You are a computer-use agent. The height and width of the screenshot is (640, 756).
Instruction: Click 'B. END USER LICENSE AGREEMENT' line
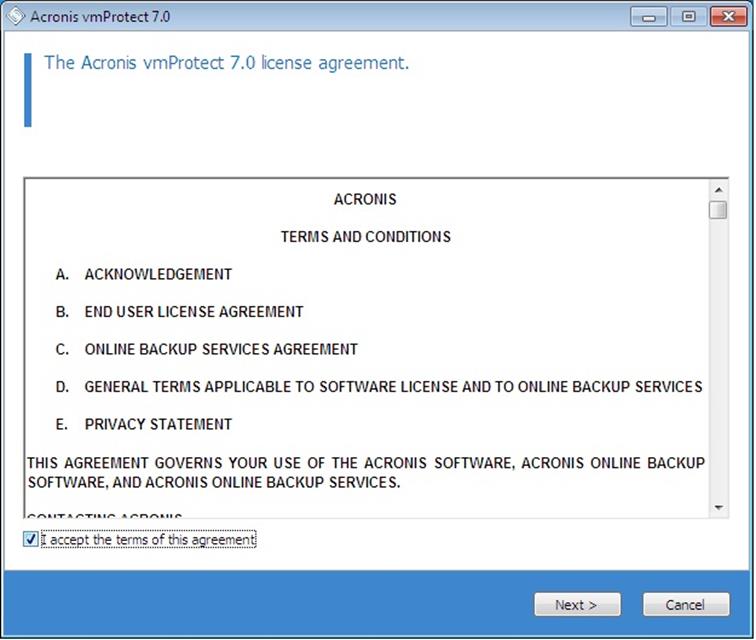(x=179, y=312)
